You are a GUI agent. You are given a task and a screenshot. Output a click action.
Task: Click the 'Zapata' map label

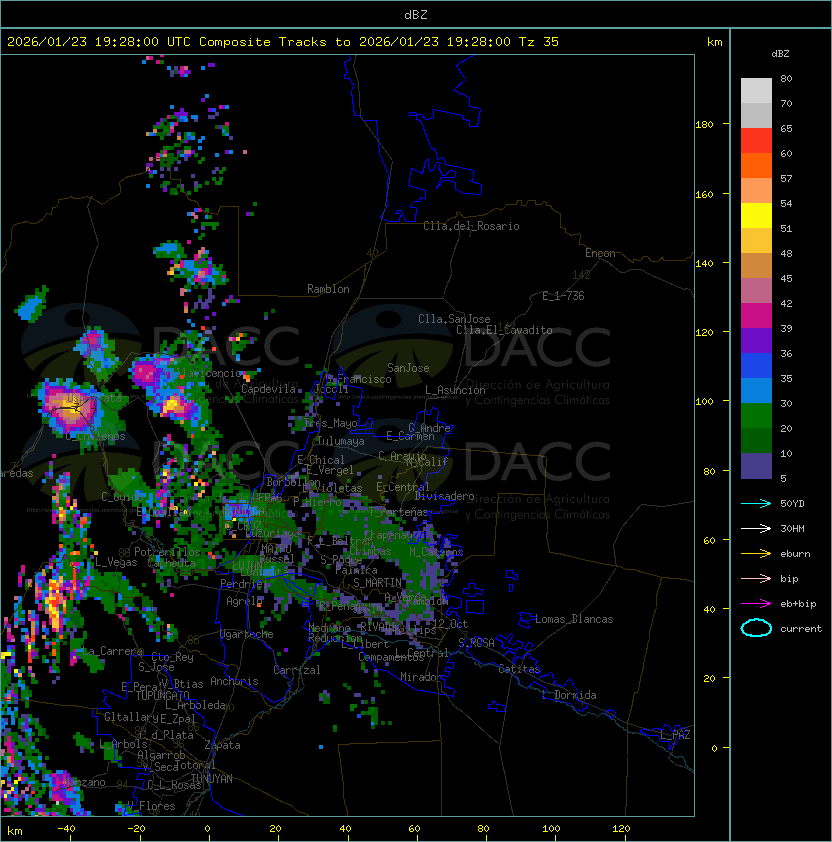click(222, 745)
